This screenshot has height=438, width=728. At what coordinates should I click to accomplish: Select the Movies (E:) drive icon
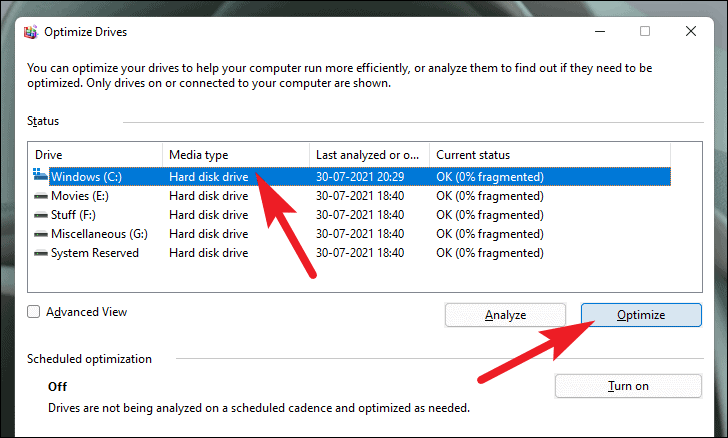pos(41,196)
